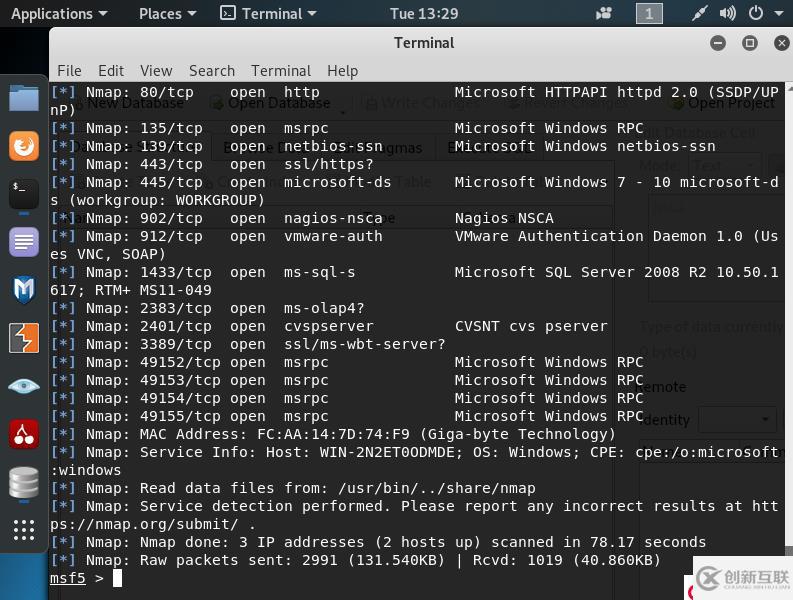Viewport: 793px width, 600px height.
Task: Open the Places menu
Action: click(x=167, y=14)
